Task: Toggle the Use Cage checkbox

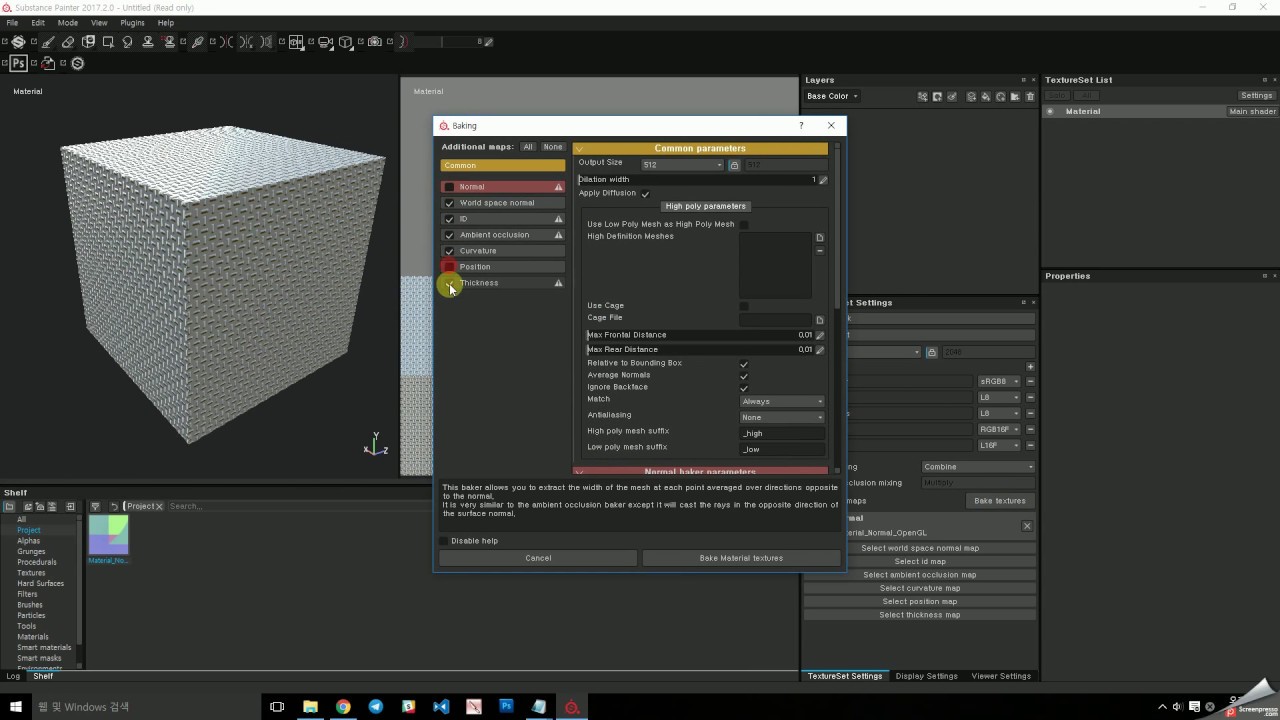Action: (743, 306)
